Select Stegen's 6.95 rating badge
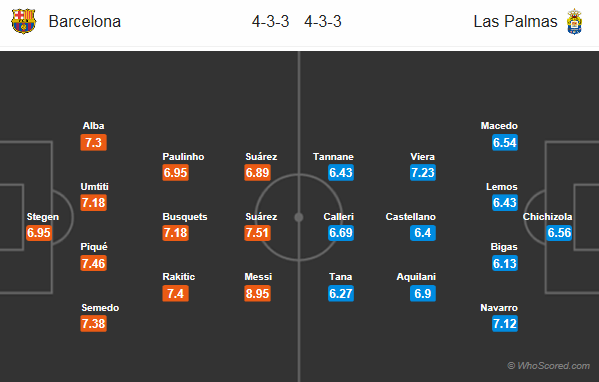 coord(39,233)
